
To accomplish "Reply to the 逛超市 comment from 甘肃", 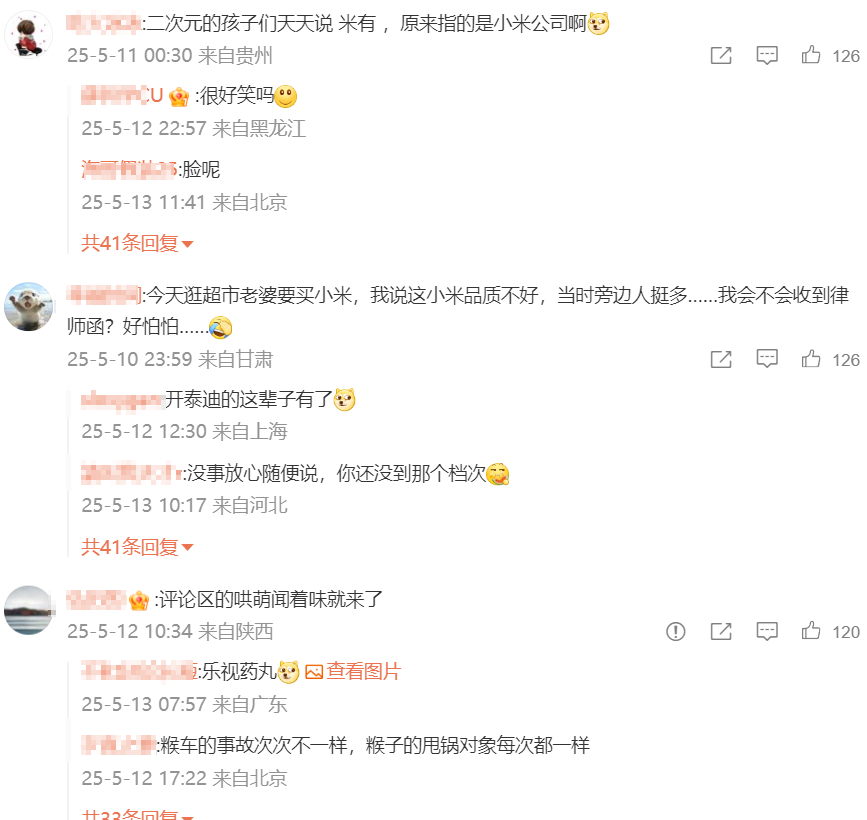I will pyautogui.click(x=767, y=359).
